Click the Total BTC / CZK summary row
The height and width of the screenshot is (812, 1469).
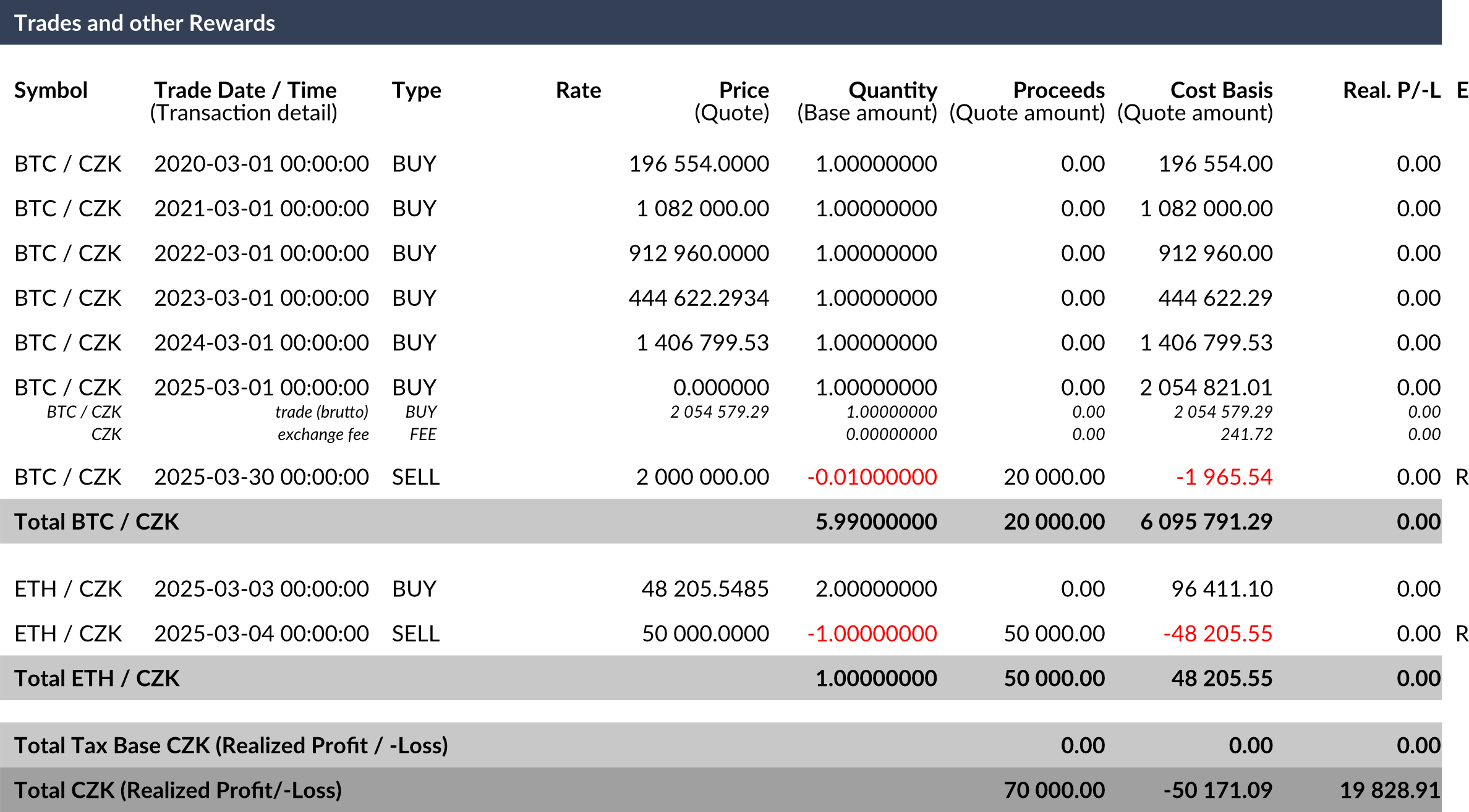(x=721, y=522)
